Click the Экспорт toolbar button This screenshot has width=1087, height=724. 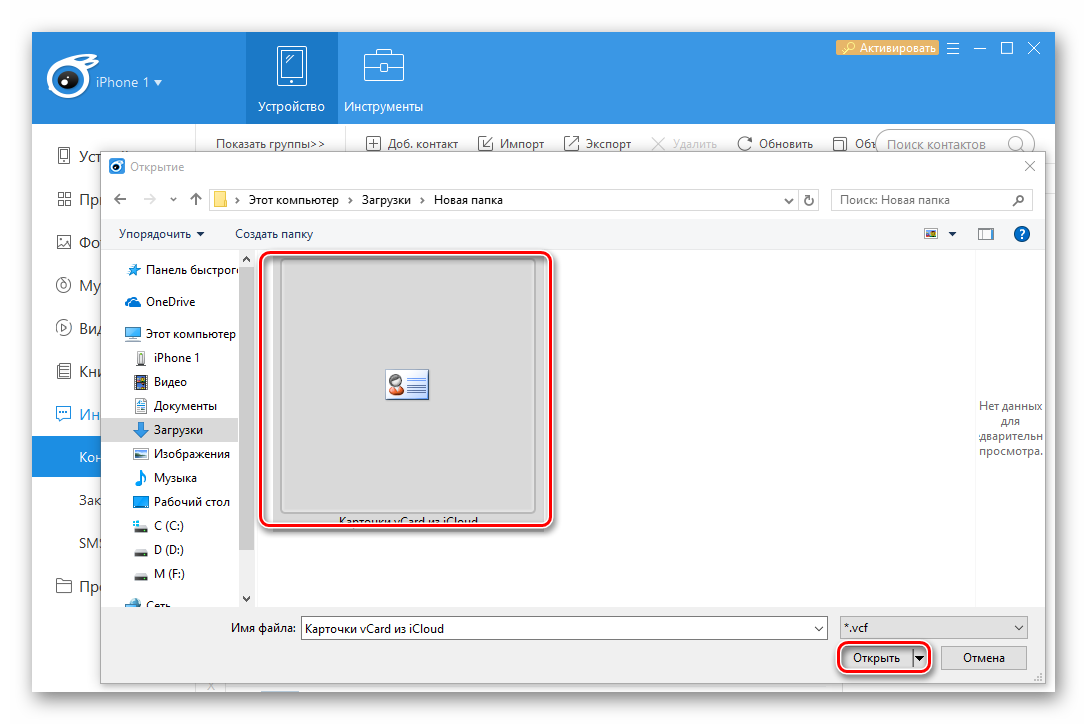[597, 144]
